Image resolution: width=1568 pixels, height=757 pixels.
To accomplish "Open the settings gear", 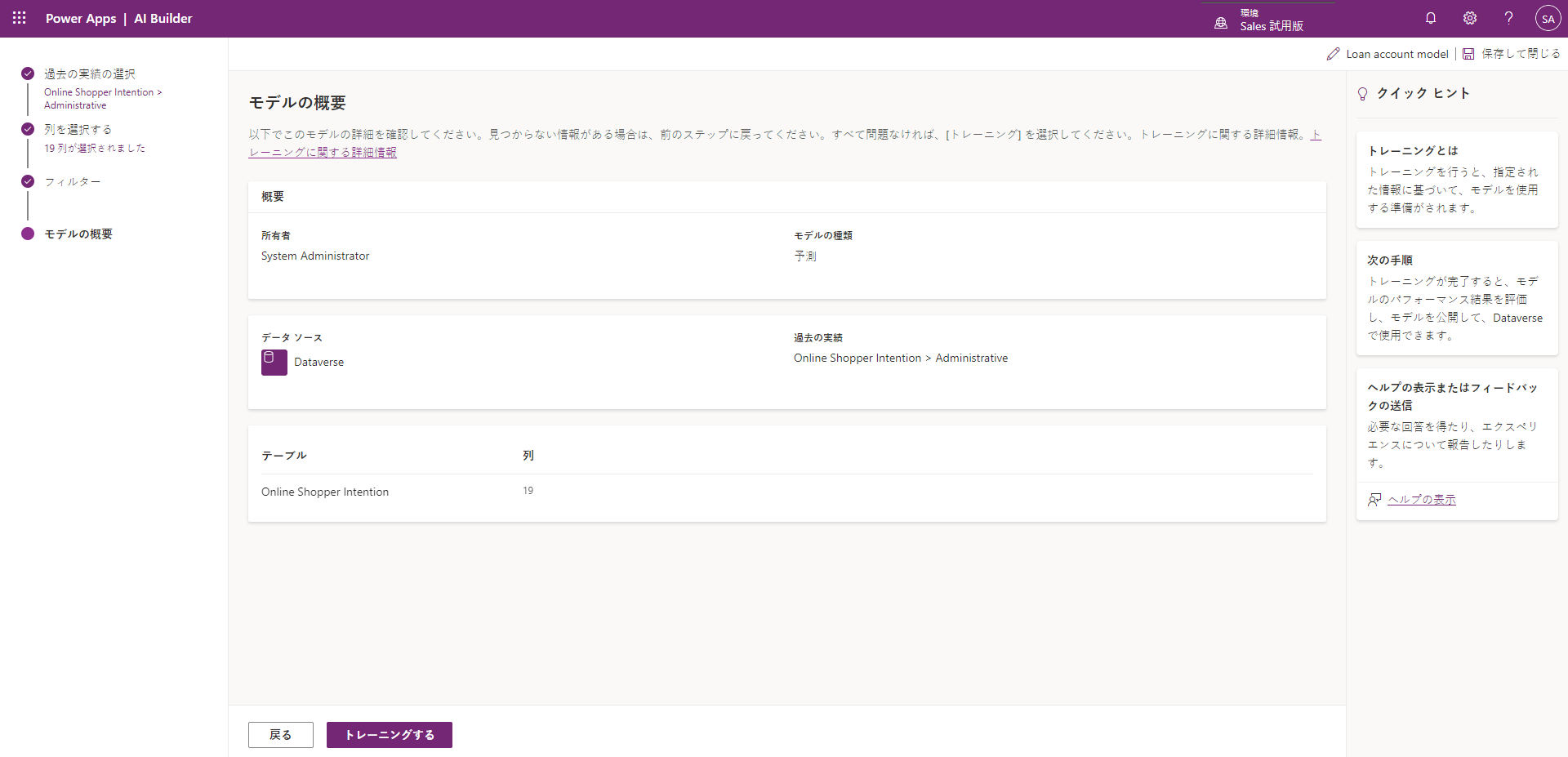I will click(1470, 18).
